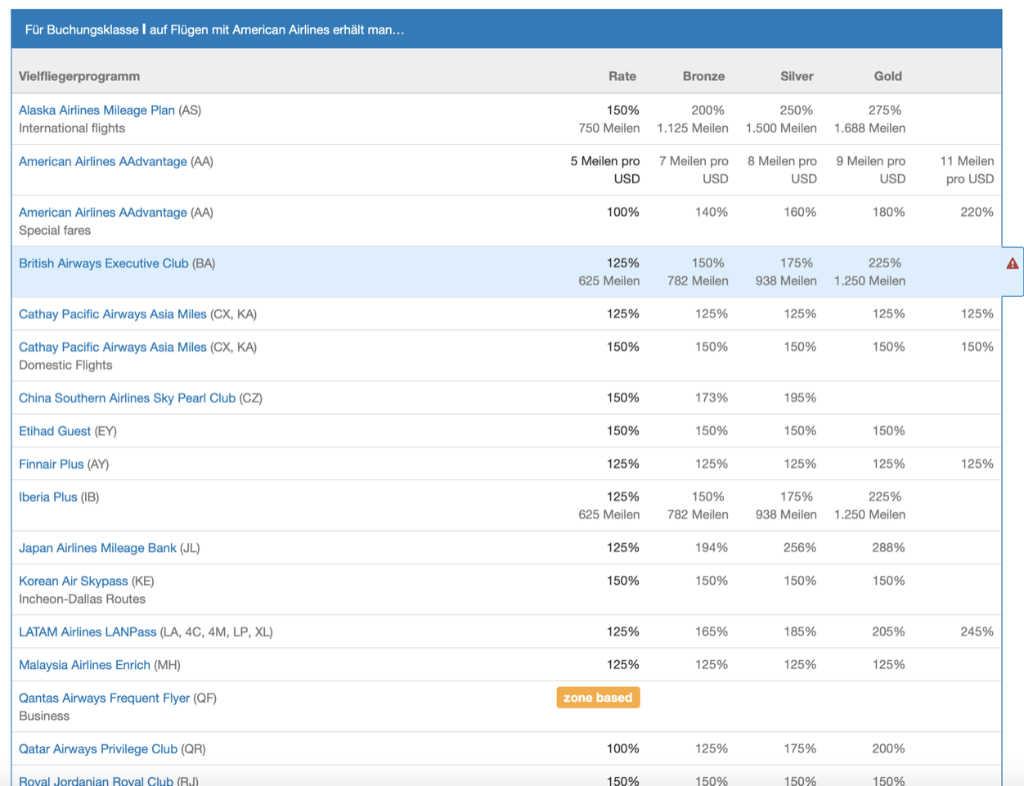Image resolution: width=1024 pixels, height=786 pixels.
Task: Click the "200%" Gold value for Qatar Airways
Action: click(x=889, y=749)
